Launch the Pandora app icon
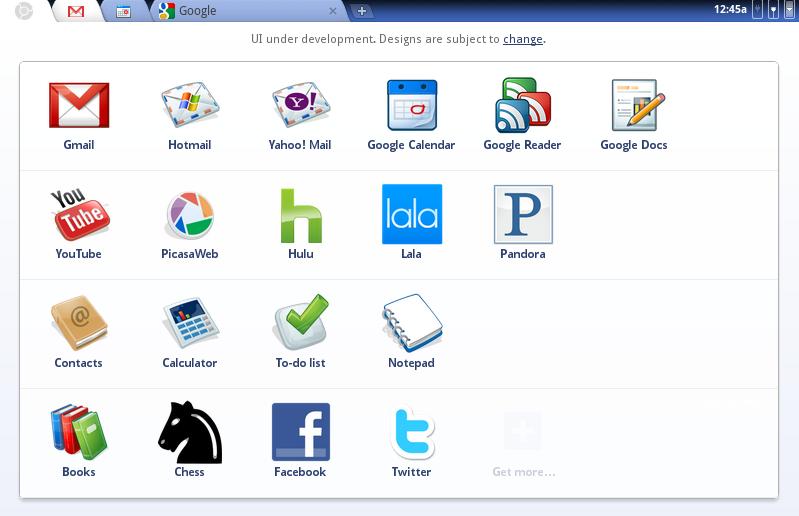Screen dimensions: 799x516 coord(523,214)
